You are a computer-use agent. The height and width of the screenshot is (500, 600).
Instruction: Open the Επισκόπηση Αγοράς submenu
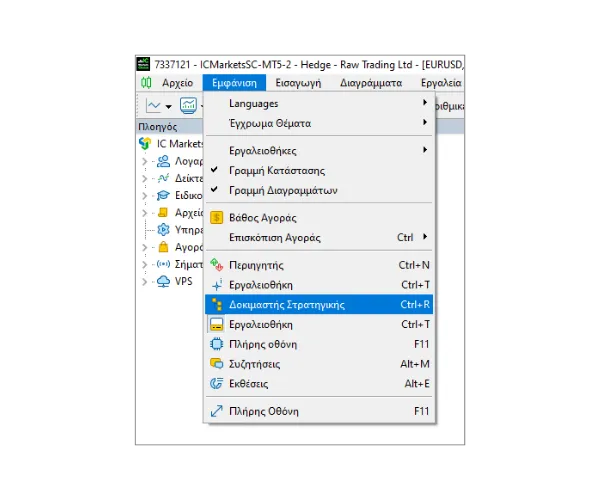424,237
